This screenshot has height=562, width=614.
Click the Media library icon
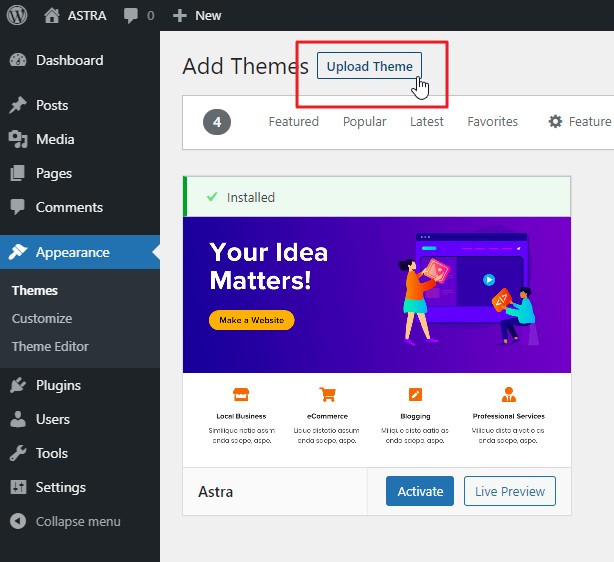18,139
